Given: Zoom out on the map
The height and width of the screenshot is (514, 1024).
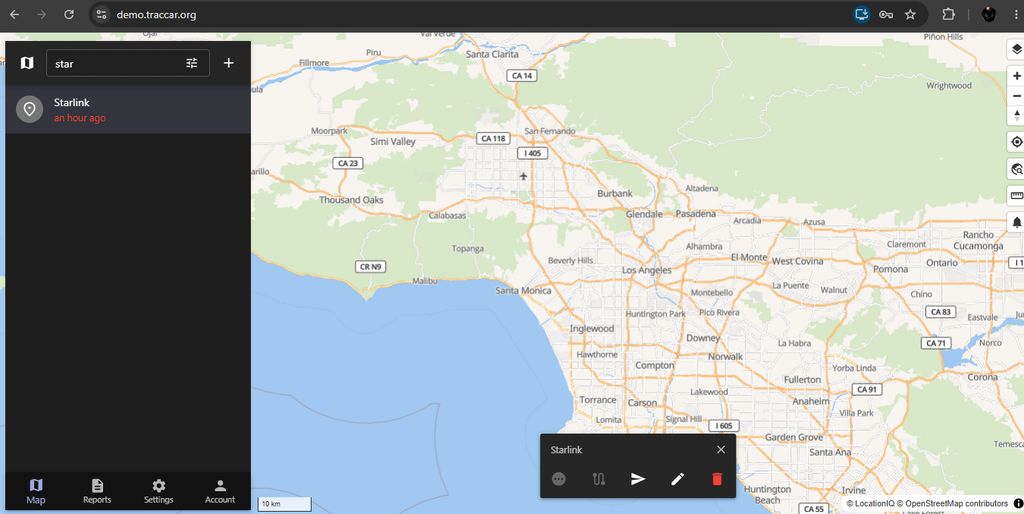Looking at the screenshot, I should 1017,96.
